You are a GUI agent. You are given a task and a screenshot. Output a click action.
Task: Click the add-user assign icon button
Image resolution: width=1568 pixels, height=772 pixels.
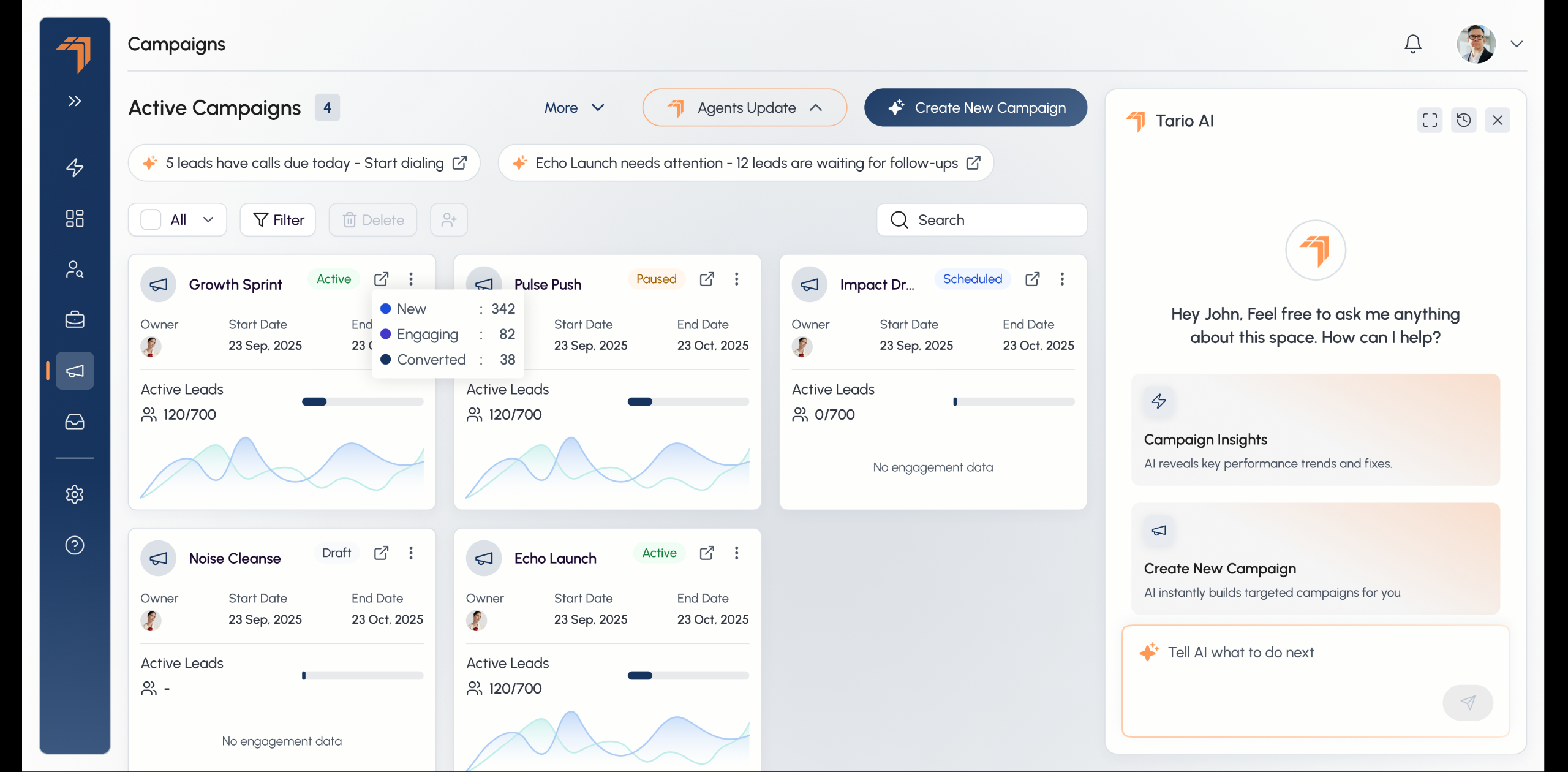pos(448,220)
